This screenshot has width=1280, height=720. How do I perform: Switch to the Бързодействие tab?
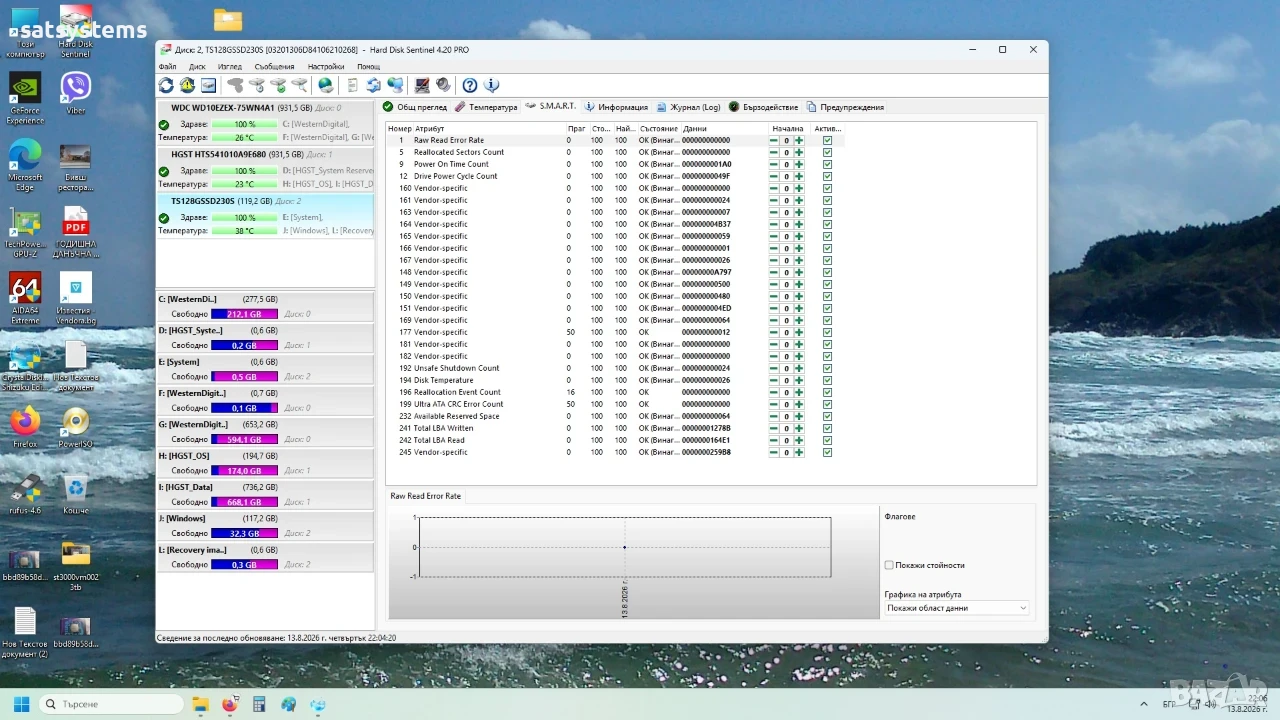(x=764, y=107)
